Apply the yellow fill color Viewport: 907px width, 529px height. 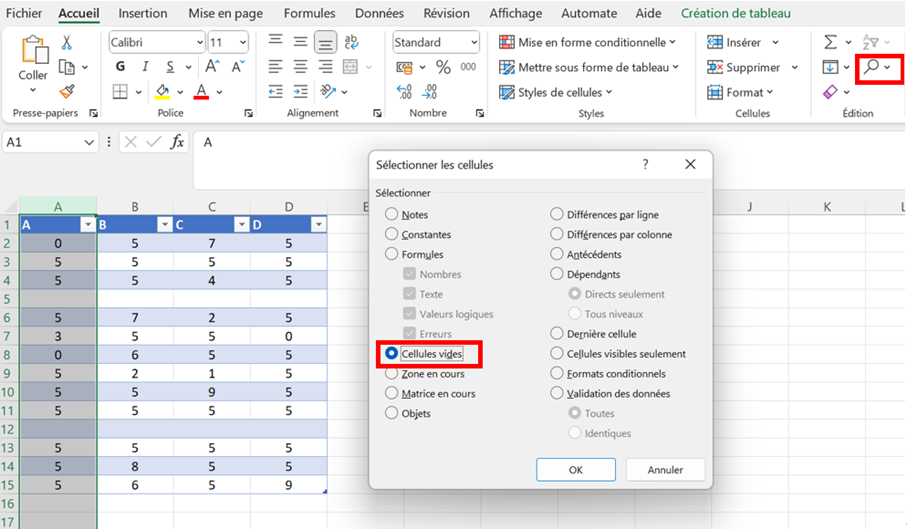(163, 91)
